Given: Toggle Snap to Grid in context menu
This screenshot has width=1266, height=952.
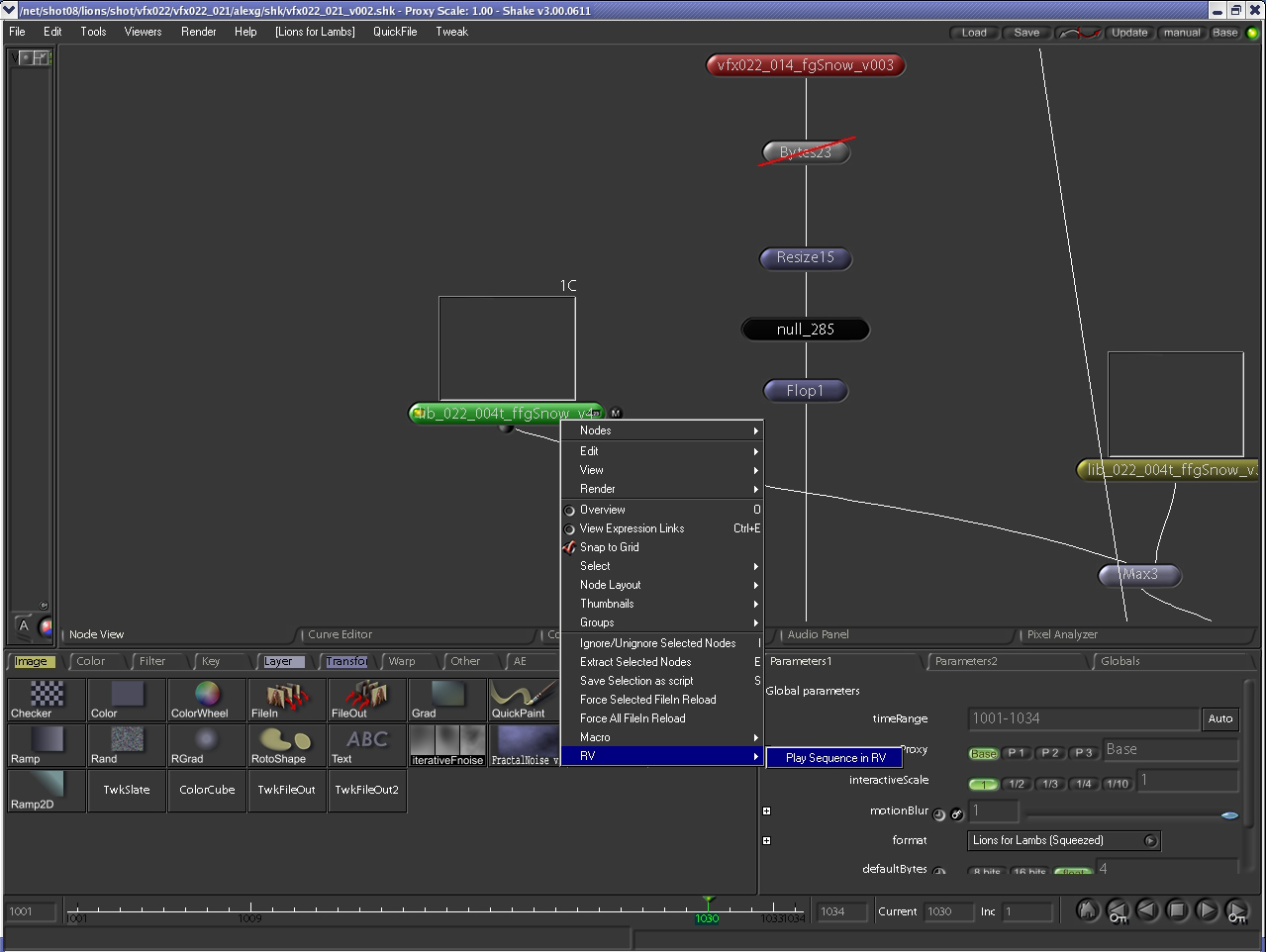Looking at the screenshot, I should click(x=609, y=547).
